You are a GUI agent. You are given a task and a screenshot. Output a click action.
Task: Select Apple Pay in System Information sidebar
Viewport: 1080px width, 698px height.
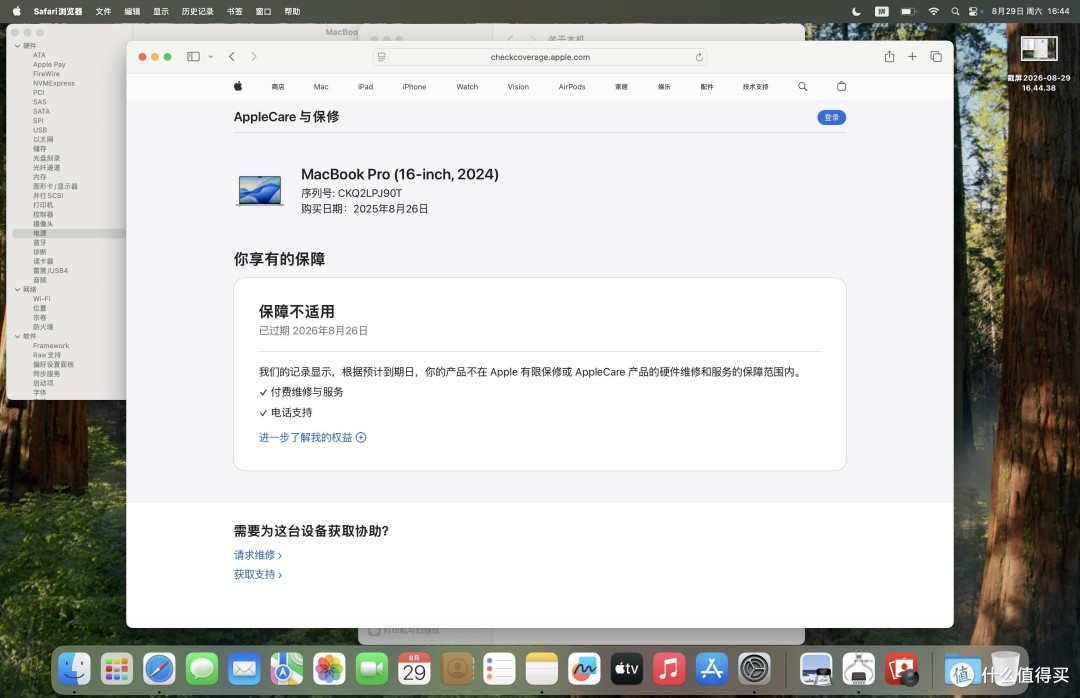(x=49, y=64)
